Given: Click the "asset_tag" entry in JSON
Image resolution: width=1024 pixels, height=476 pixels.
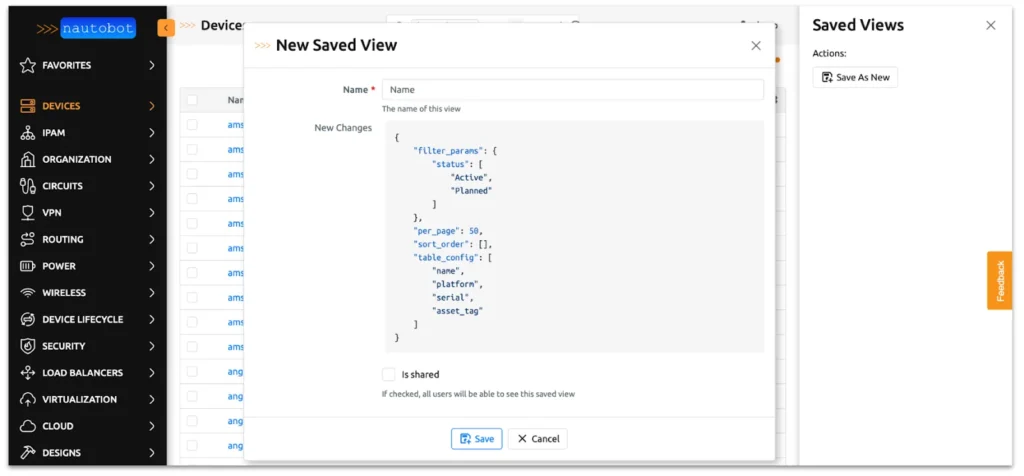Looking at the screenshot, I should coord(457,311).
